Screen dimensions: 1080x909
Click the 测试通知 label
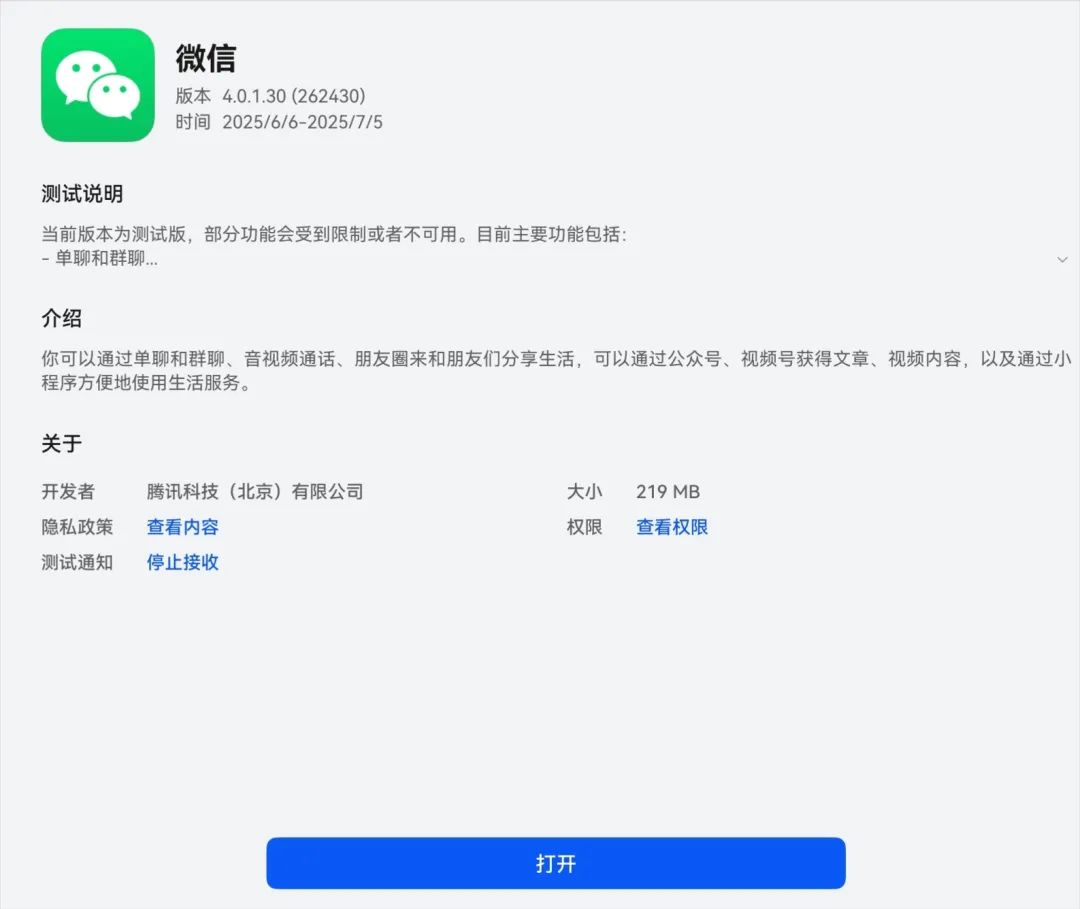coord(77,562)
